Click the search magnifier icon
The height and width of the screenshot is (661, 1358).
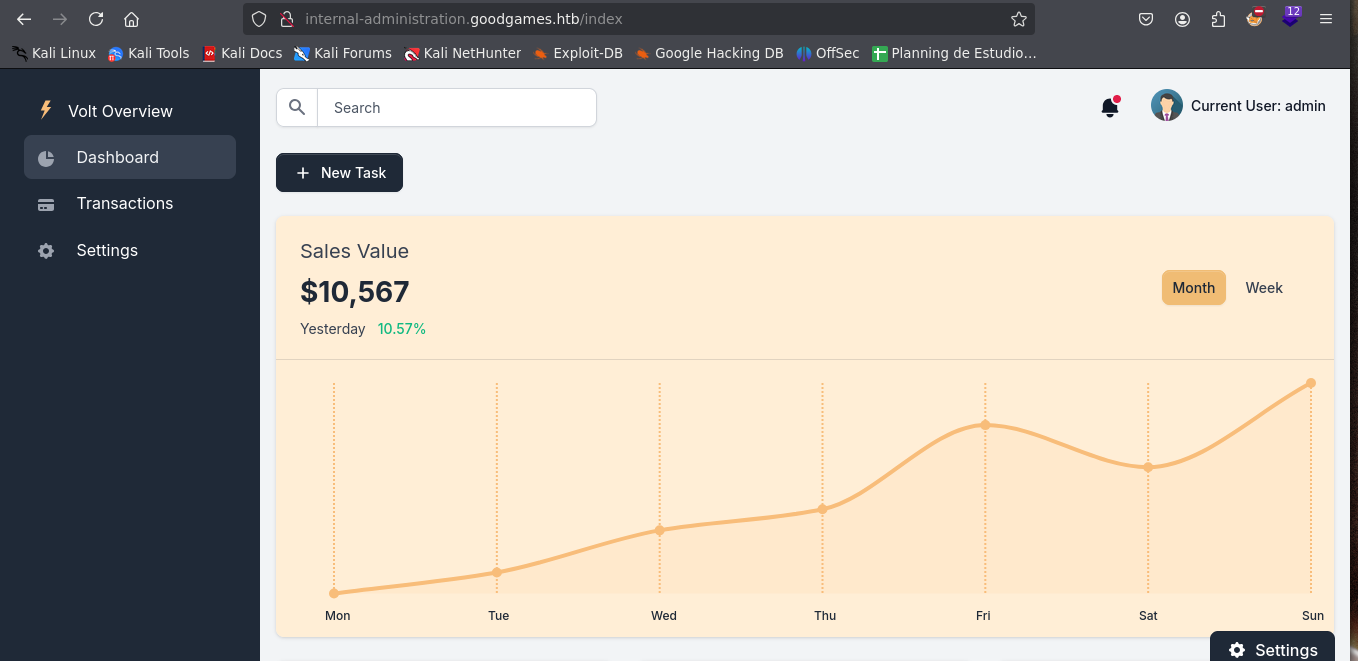pyautogui.click(x=297, y=108)
